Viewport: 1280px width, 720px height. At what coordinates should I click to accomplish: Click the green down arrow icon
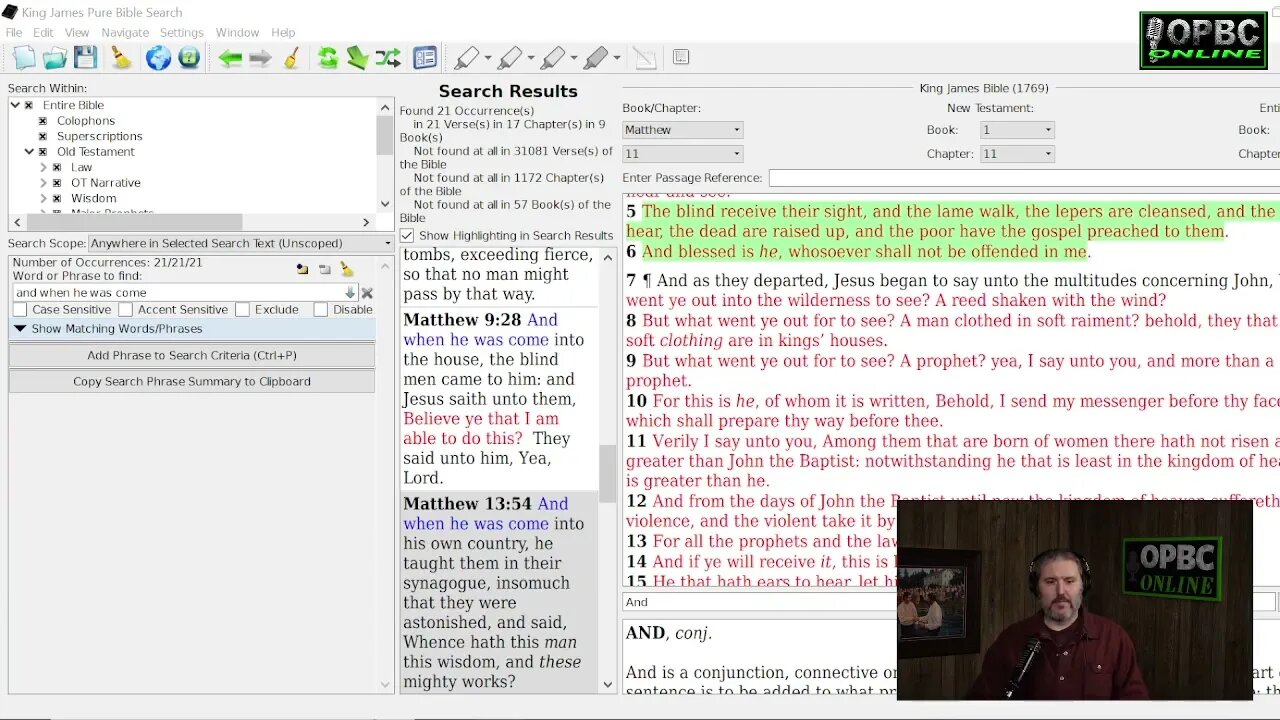coord(357,58)
